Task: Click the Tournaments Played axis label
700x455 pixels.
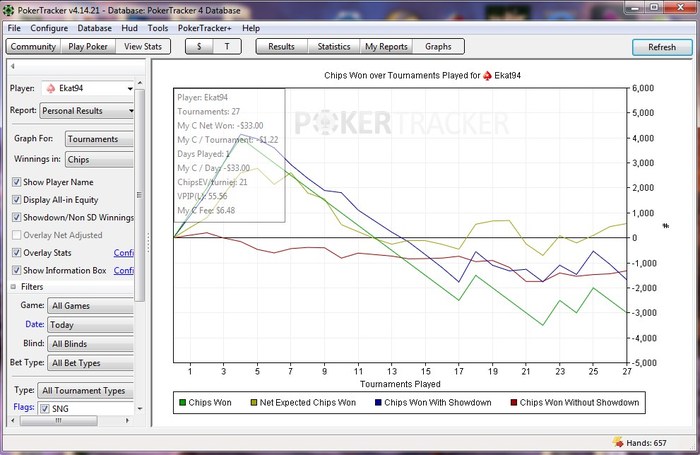Action: (x=400, y=384)
